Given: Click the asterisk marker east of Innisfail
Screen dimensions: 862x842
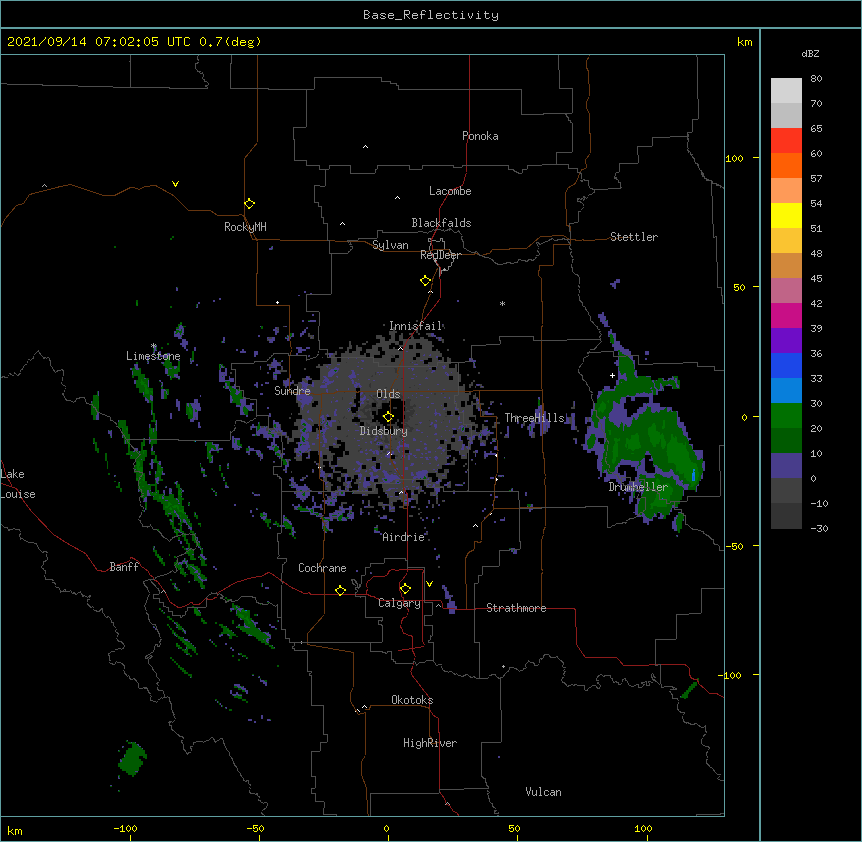Looking at the screenshot, I should [x=502, y=303].
